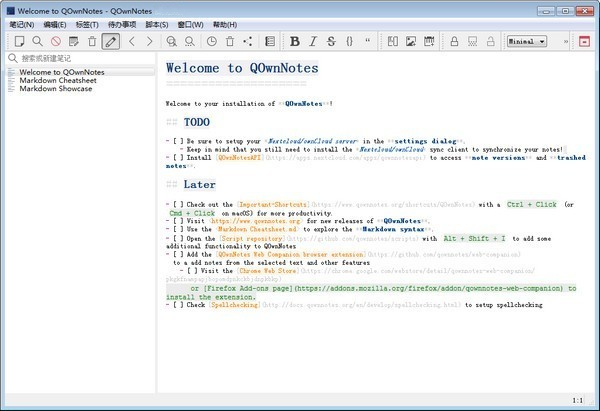Viewport: 600px width, 411px height.
Task: Open Markdown Showcase note in list
Action: coord(56,88)
